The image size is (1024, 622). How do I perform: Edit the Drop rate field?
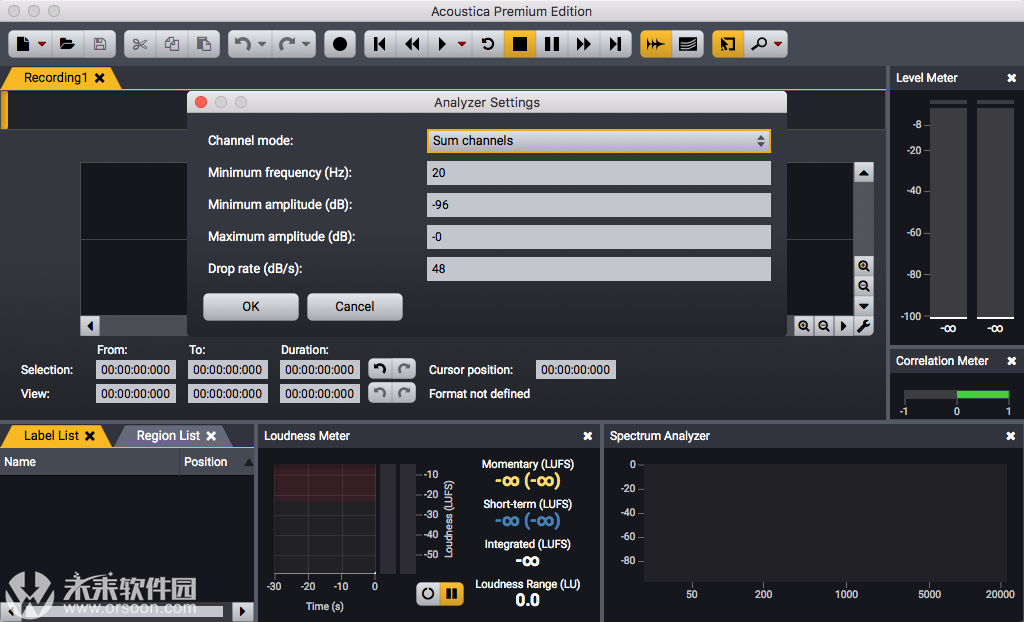[x=599, y=269]
